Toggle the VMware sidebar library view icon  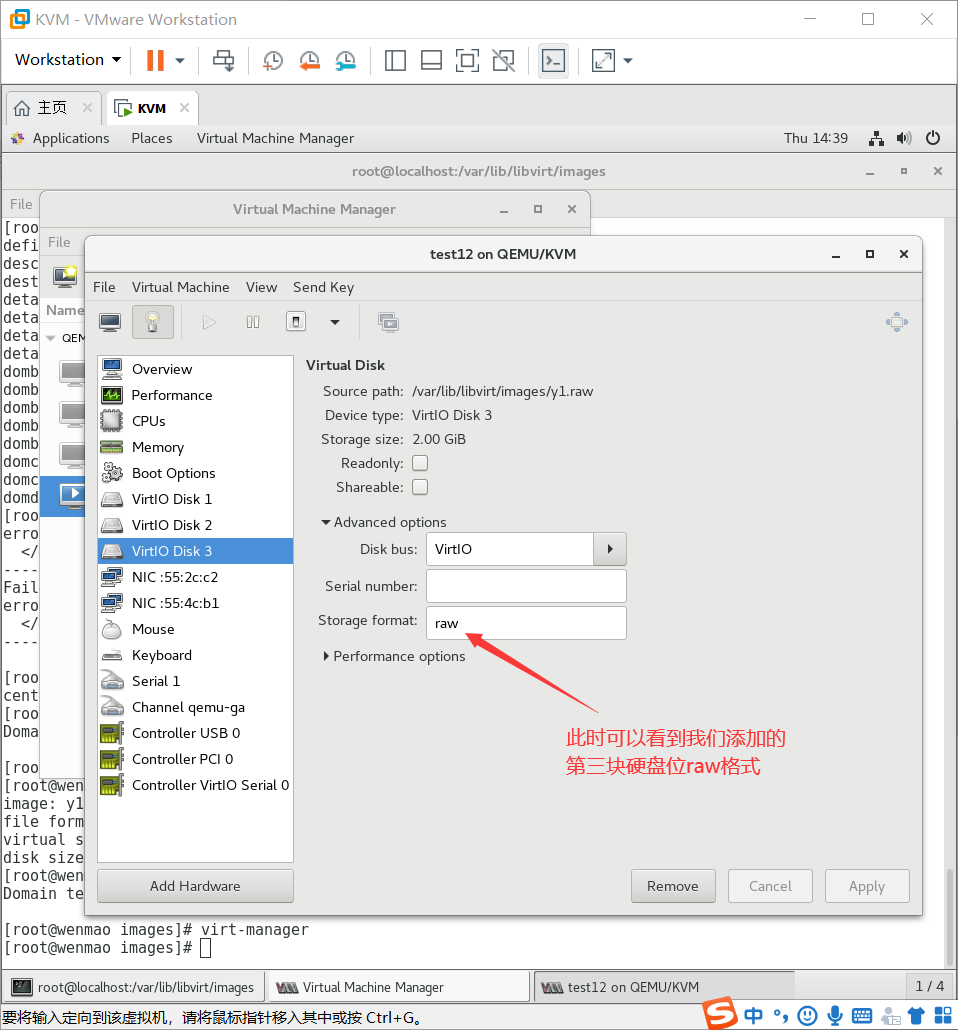tap(395, 60)
